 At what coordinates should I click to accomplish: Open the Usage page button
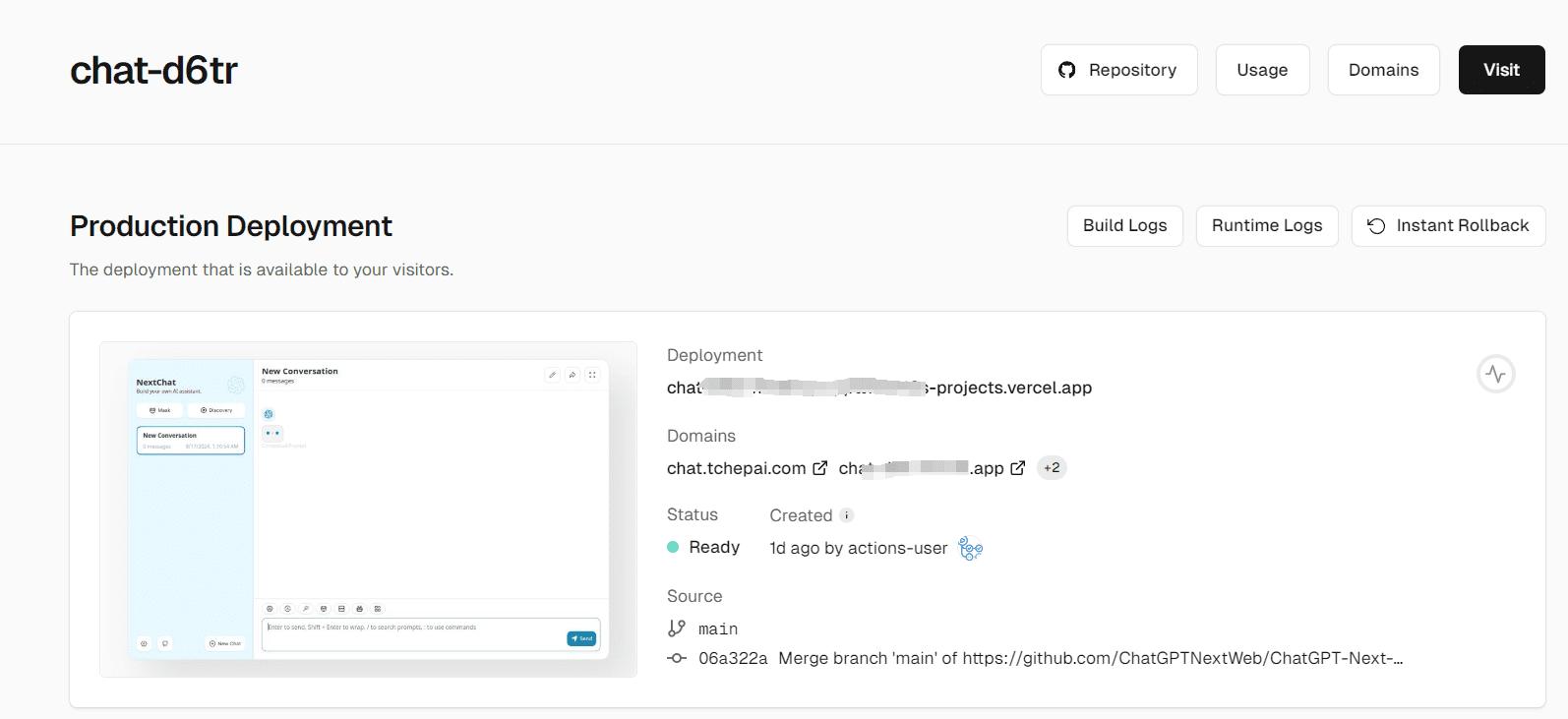(x=1262, y=70)
